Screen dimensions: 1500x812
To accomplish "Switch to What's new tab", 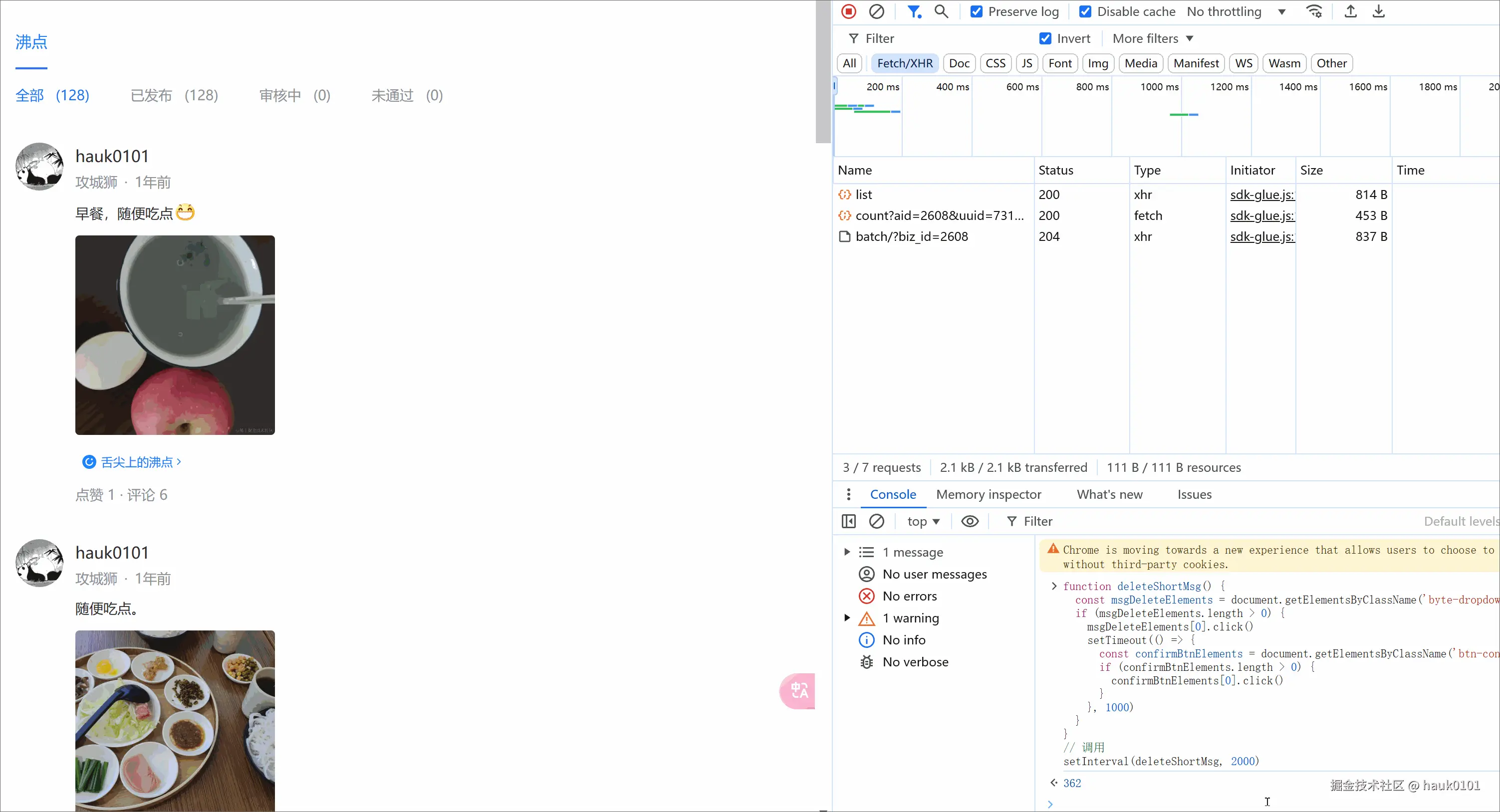I will pyautogui.click(x=1109, y=494).
